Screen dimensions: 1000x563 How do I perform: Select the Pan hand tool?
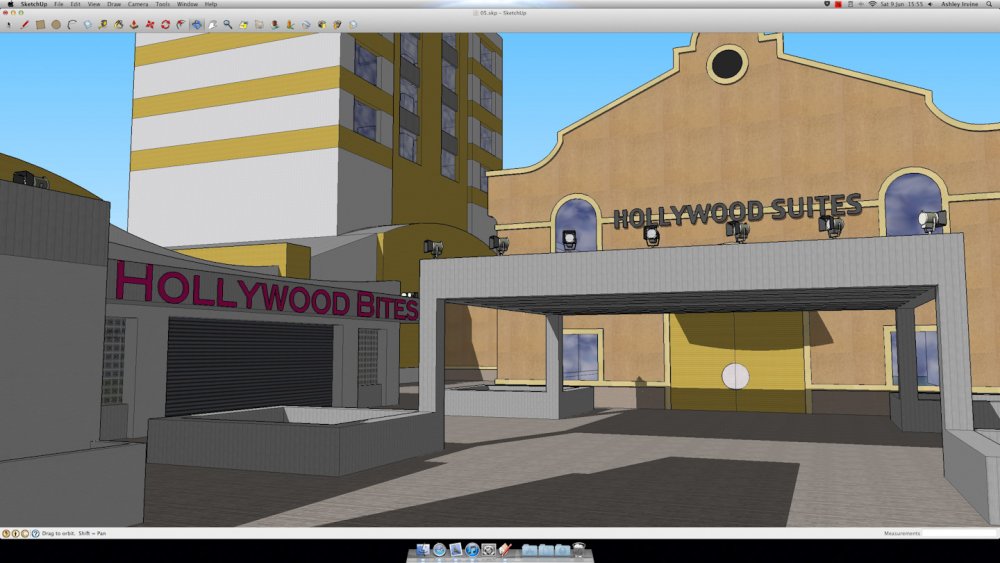coord(212,24)
